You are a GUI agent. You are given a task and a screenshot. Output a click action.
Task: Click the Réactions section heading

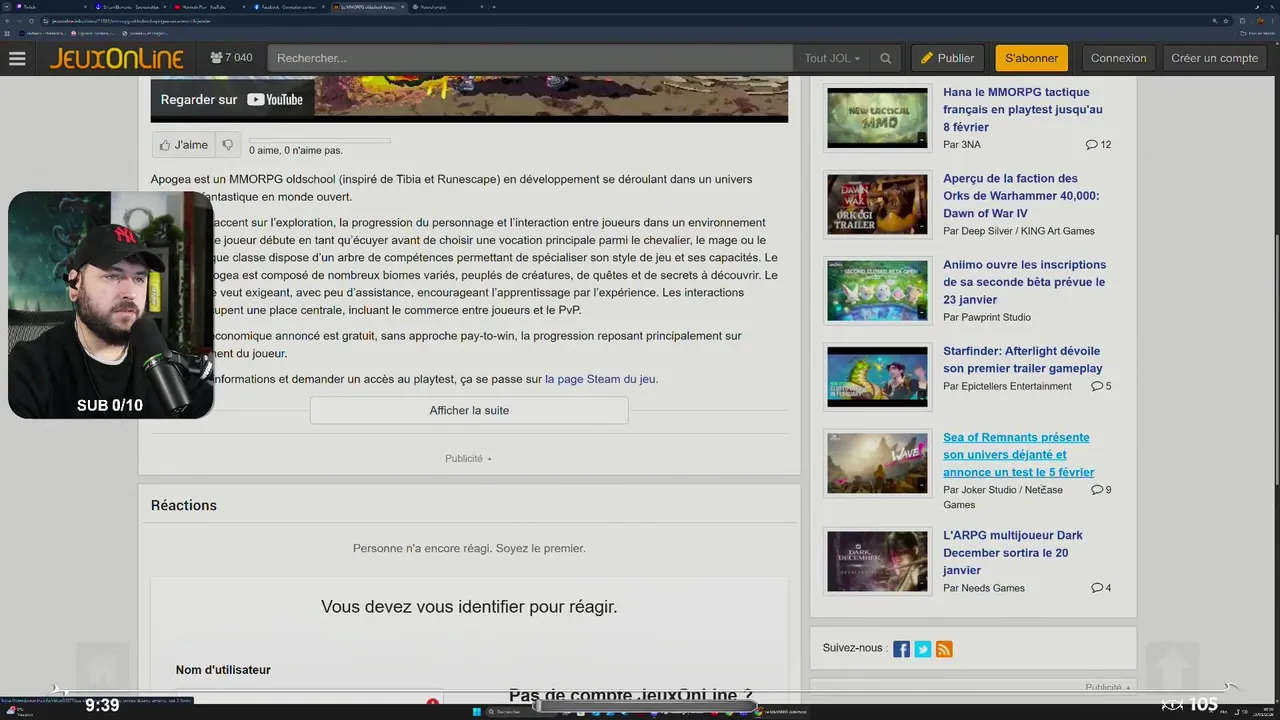pos(184,505)
